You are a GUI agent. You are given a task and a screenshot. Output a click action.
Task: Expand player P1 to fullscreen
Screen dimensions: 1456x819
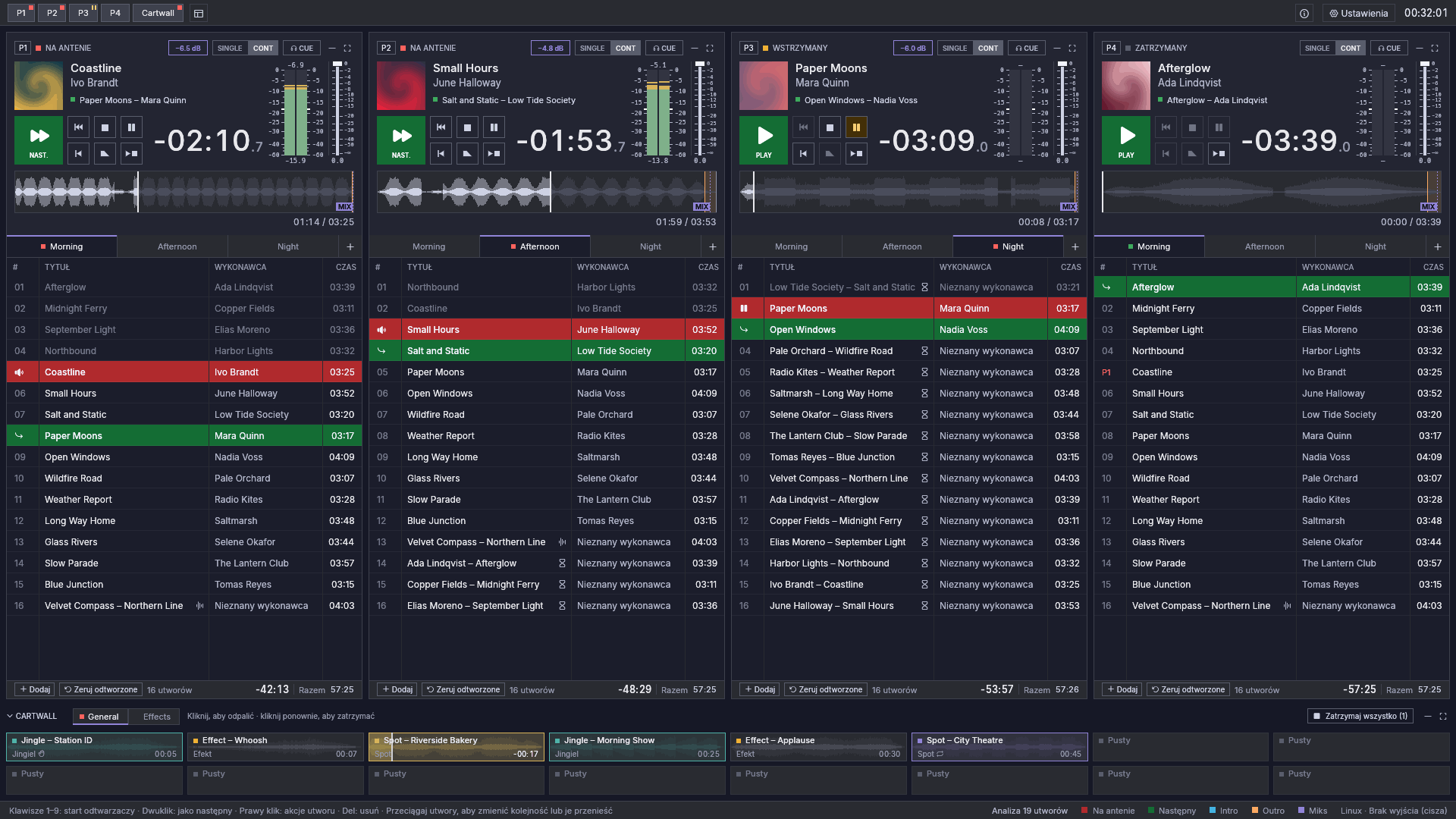coord(347,48)
